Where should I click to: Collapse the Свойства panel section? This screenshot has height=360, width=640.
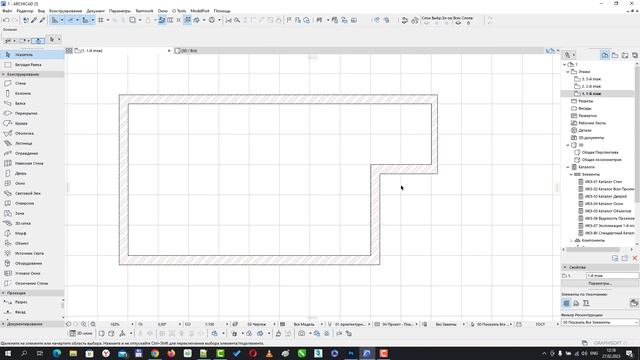click(565, 267)
